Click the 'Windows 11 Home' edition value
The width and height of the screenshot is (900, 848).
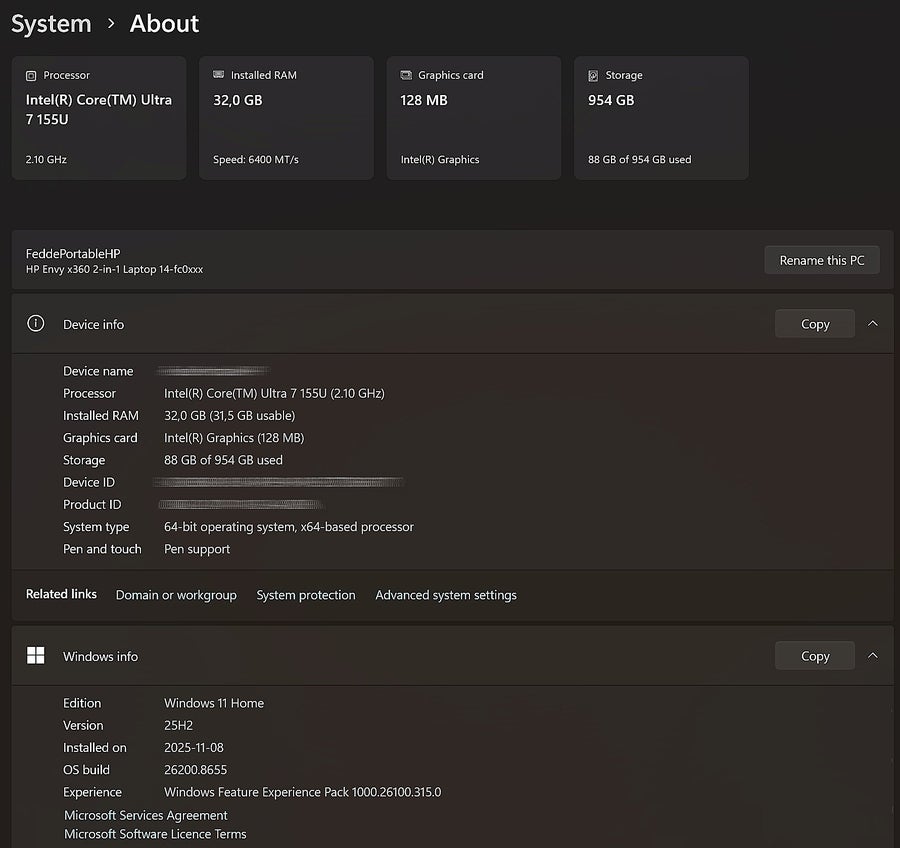[214, 703]
